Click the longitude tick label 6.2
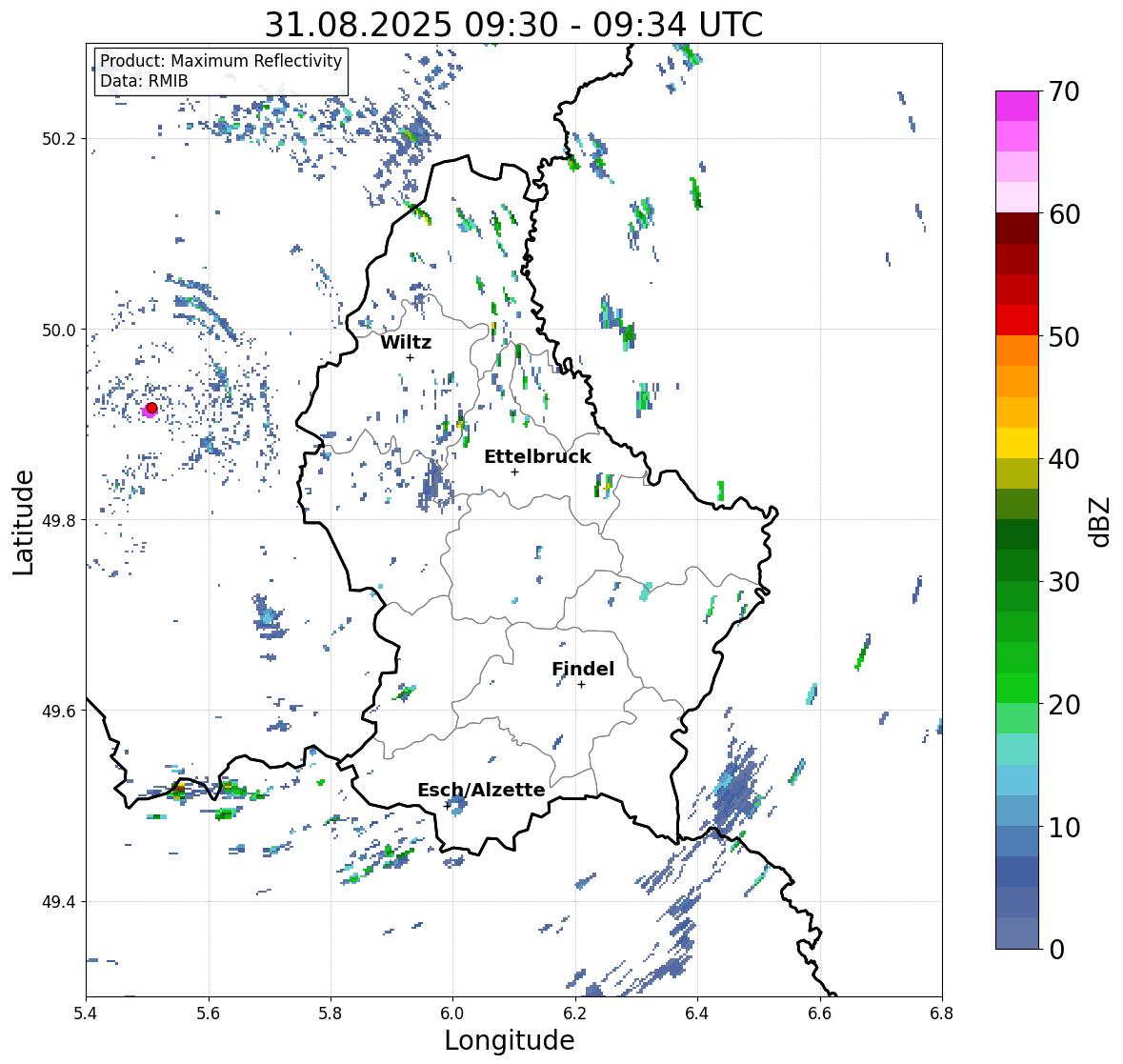This screenshot has height=1064, width=1123. click(x=575, y=1013)
